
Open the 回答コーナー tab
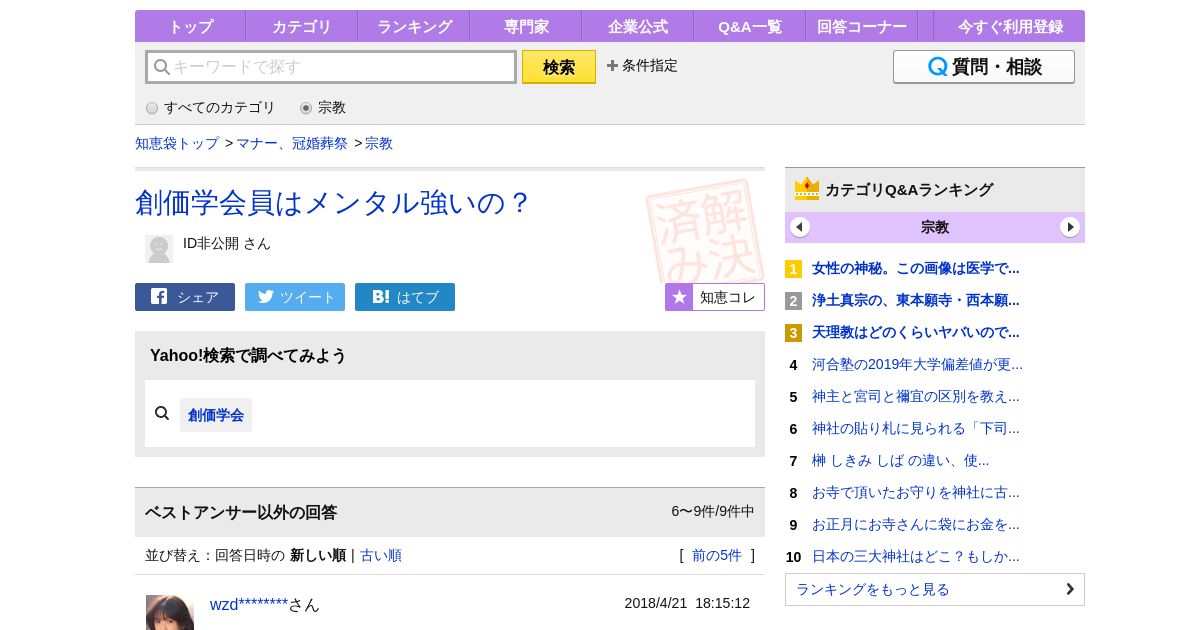[x=861, y=26]
